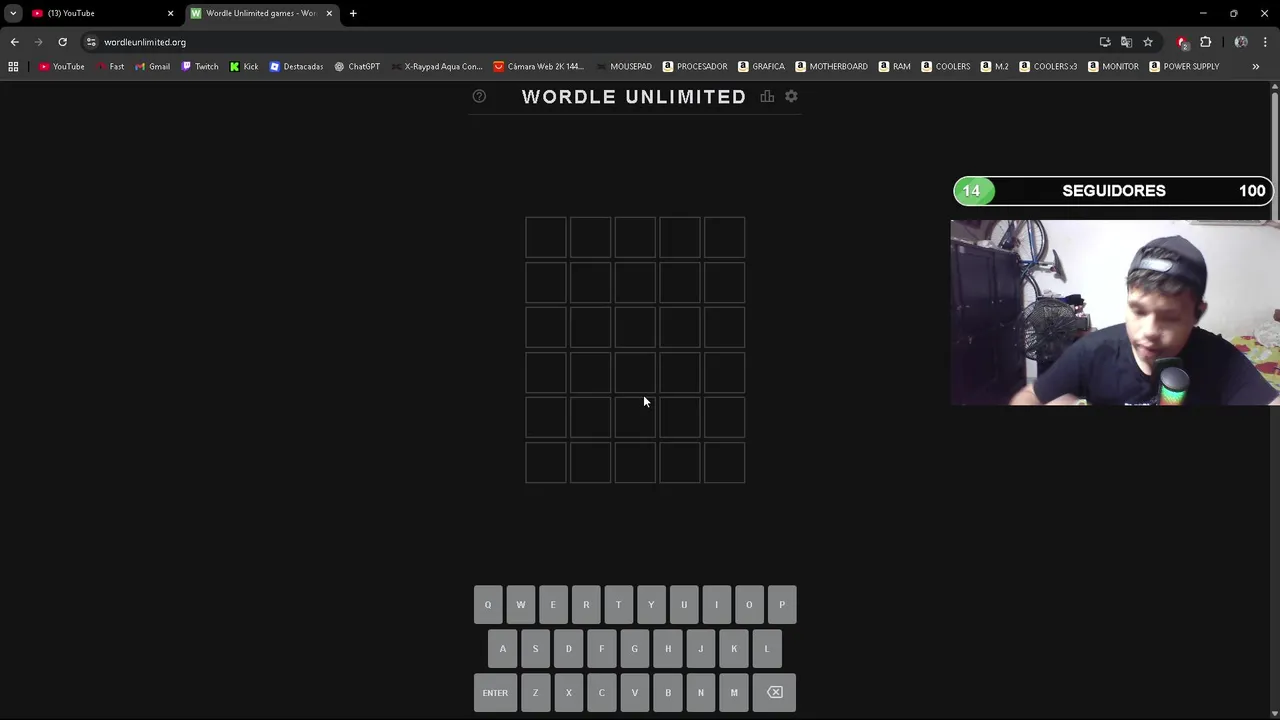Viewport: 1280px width, 720px height.
Task: Tap the Q key on the Wordle keyboard
Action: coord(488,604)
